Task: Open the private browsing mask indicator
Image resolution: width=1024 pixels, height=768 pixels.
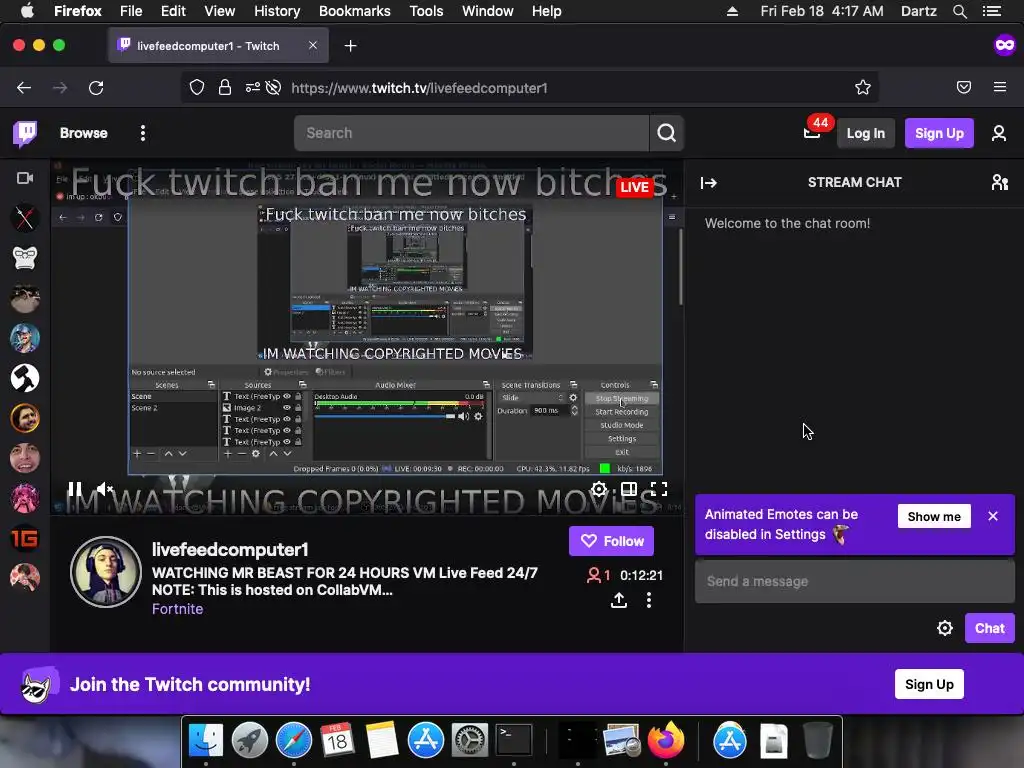Action: pos(1004,44)
